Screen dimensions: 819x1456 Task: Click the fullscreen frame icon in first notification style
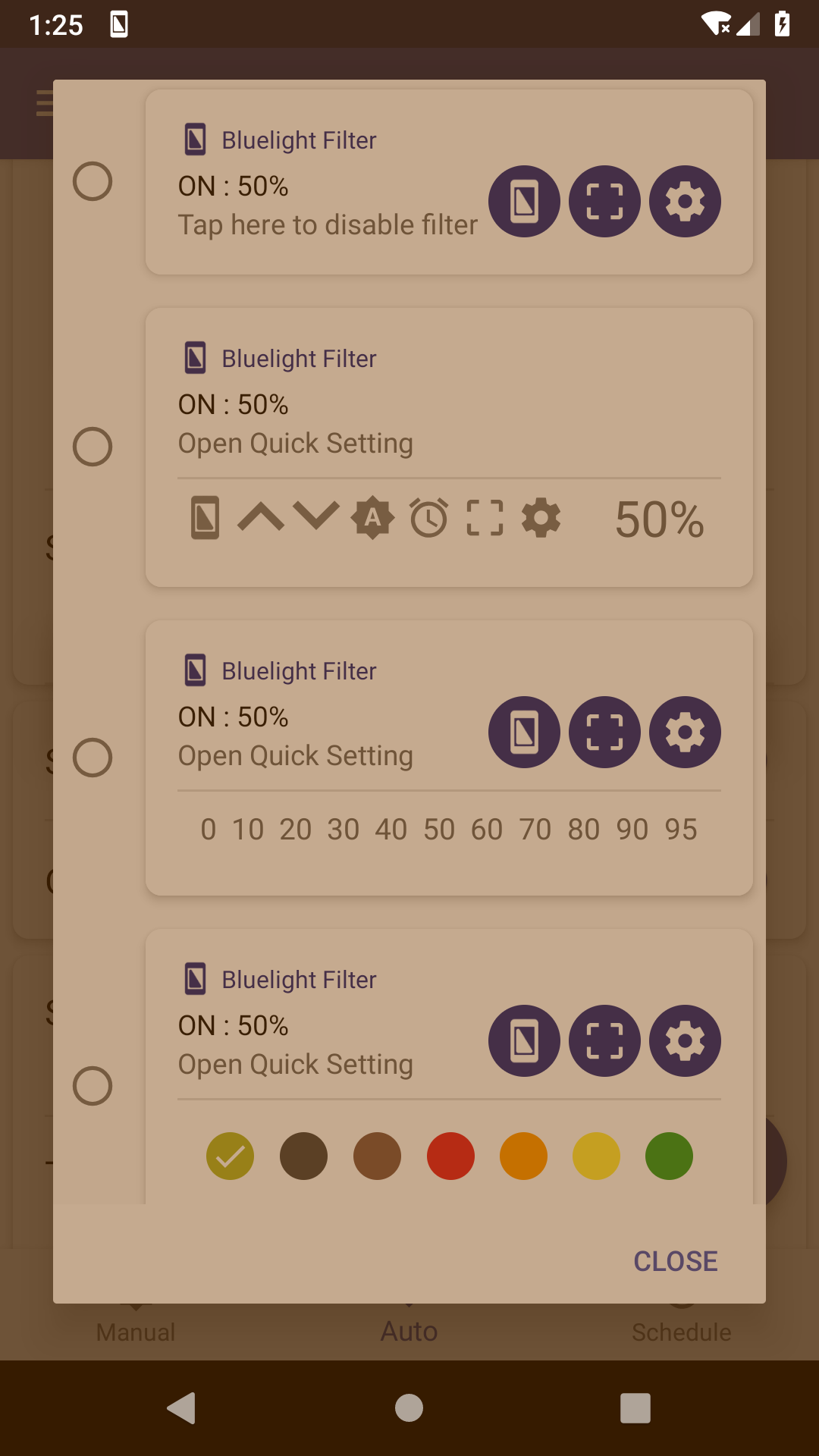tap(604, 202)
